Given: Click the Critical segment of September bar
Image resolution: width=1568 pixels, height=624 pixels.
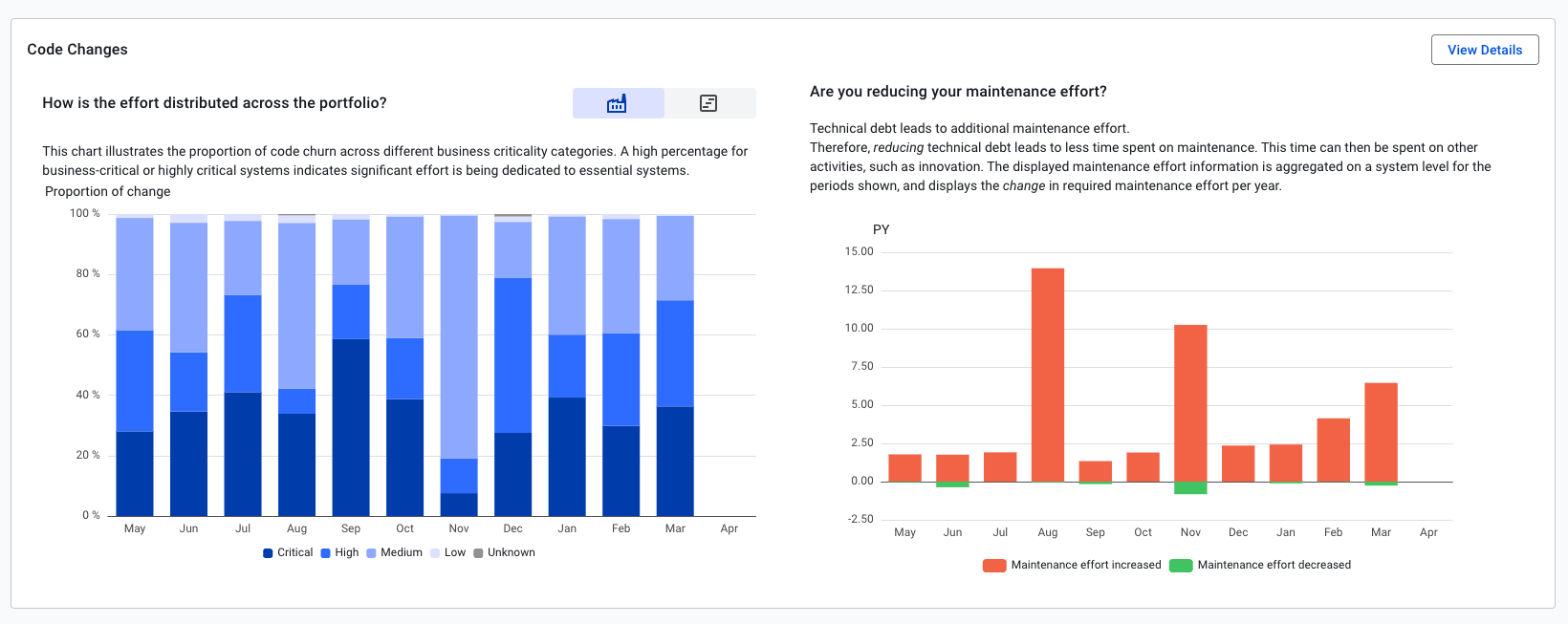Looking at the screenshot, I should [x=351, y=427].
